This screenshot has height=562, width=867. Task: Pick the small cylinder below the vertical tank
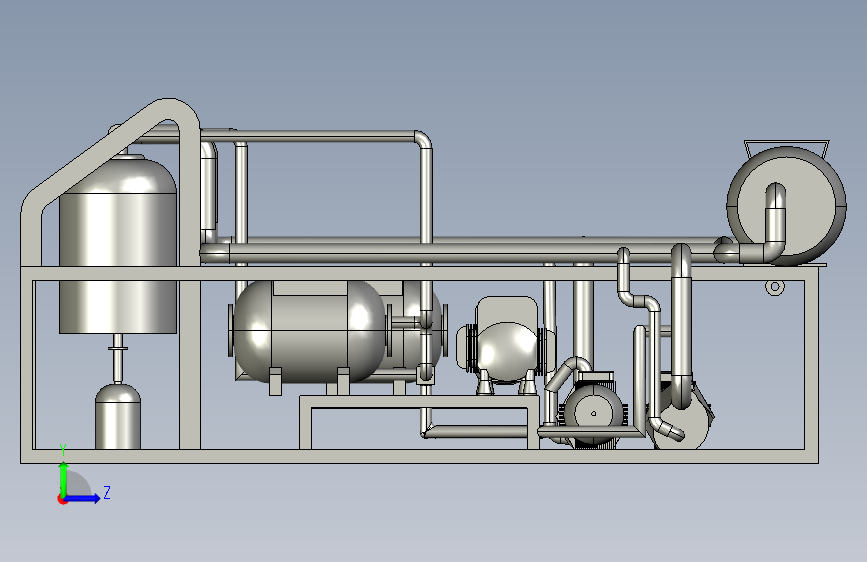click(118, 416)
